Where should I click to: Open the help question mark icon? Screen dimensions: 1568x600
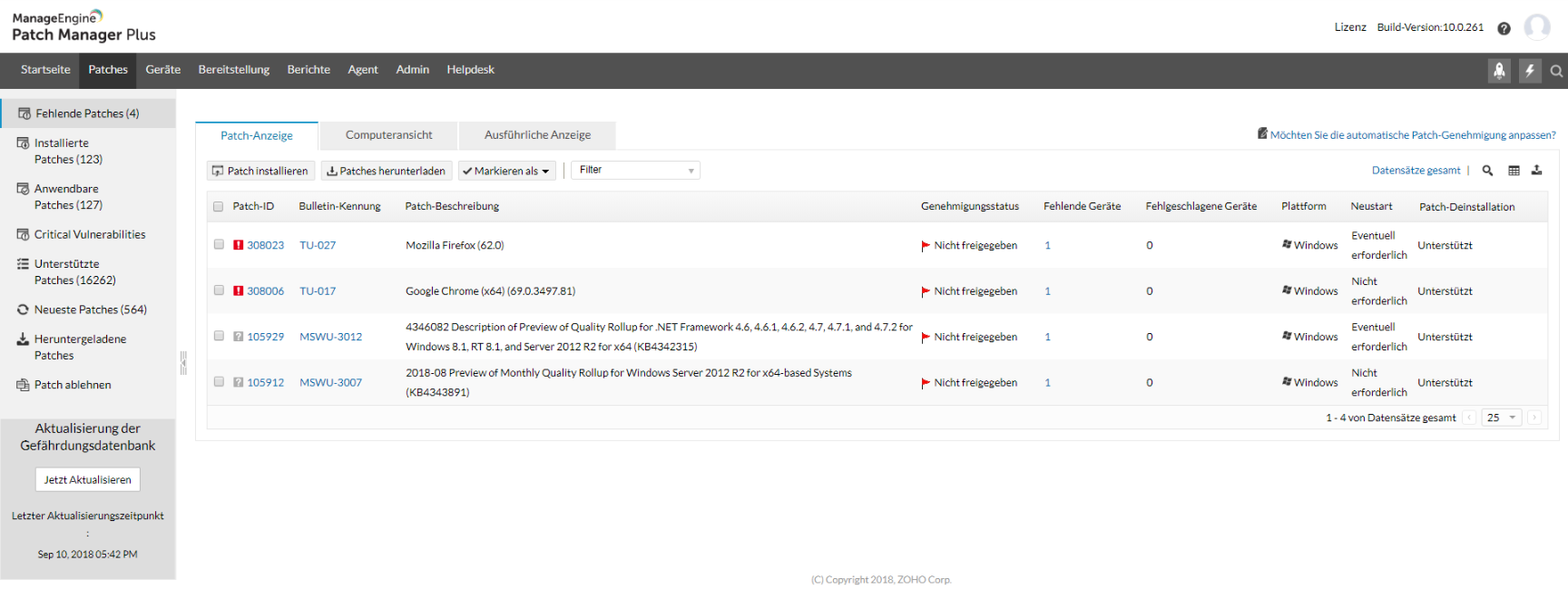click(1504, 28)
